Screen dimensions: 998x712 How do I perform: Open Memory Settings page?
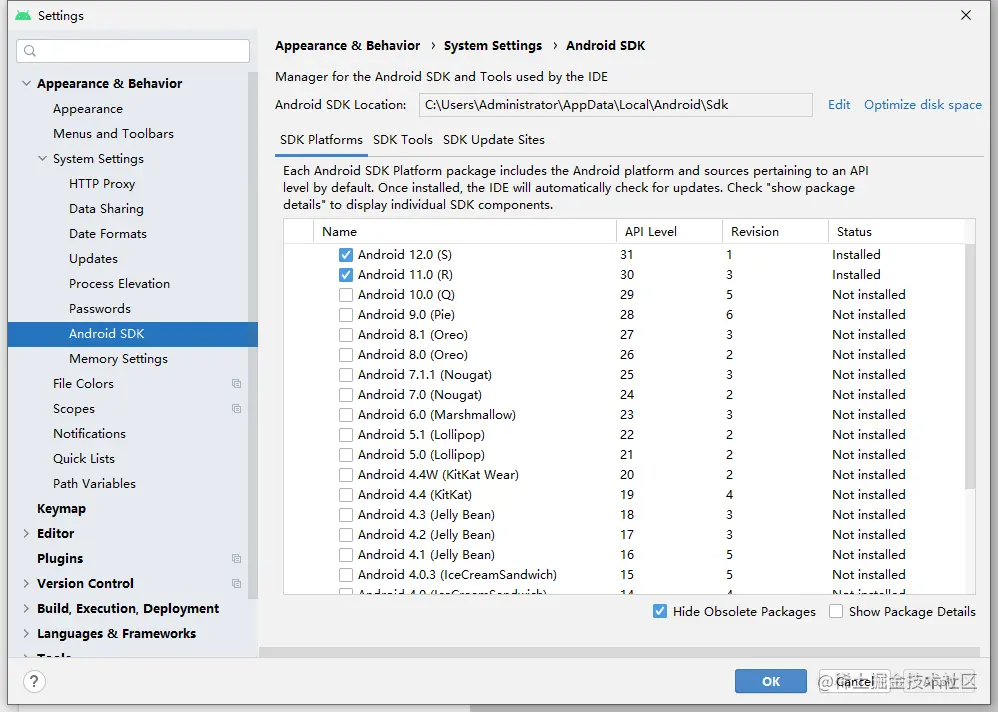(x=118, y=359)
